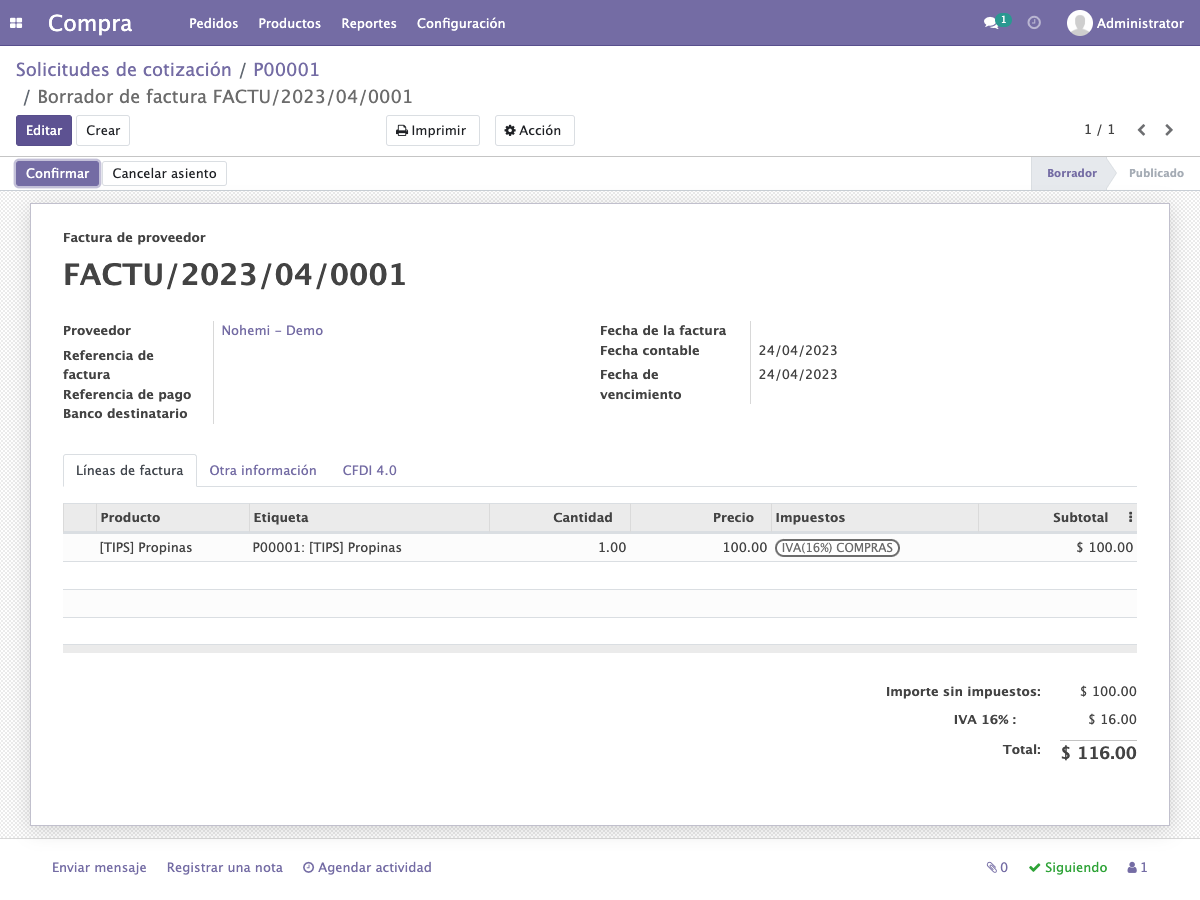
Task: Open Administrator user menu
Action: (1125, 23)
